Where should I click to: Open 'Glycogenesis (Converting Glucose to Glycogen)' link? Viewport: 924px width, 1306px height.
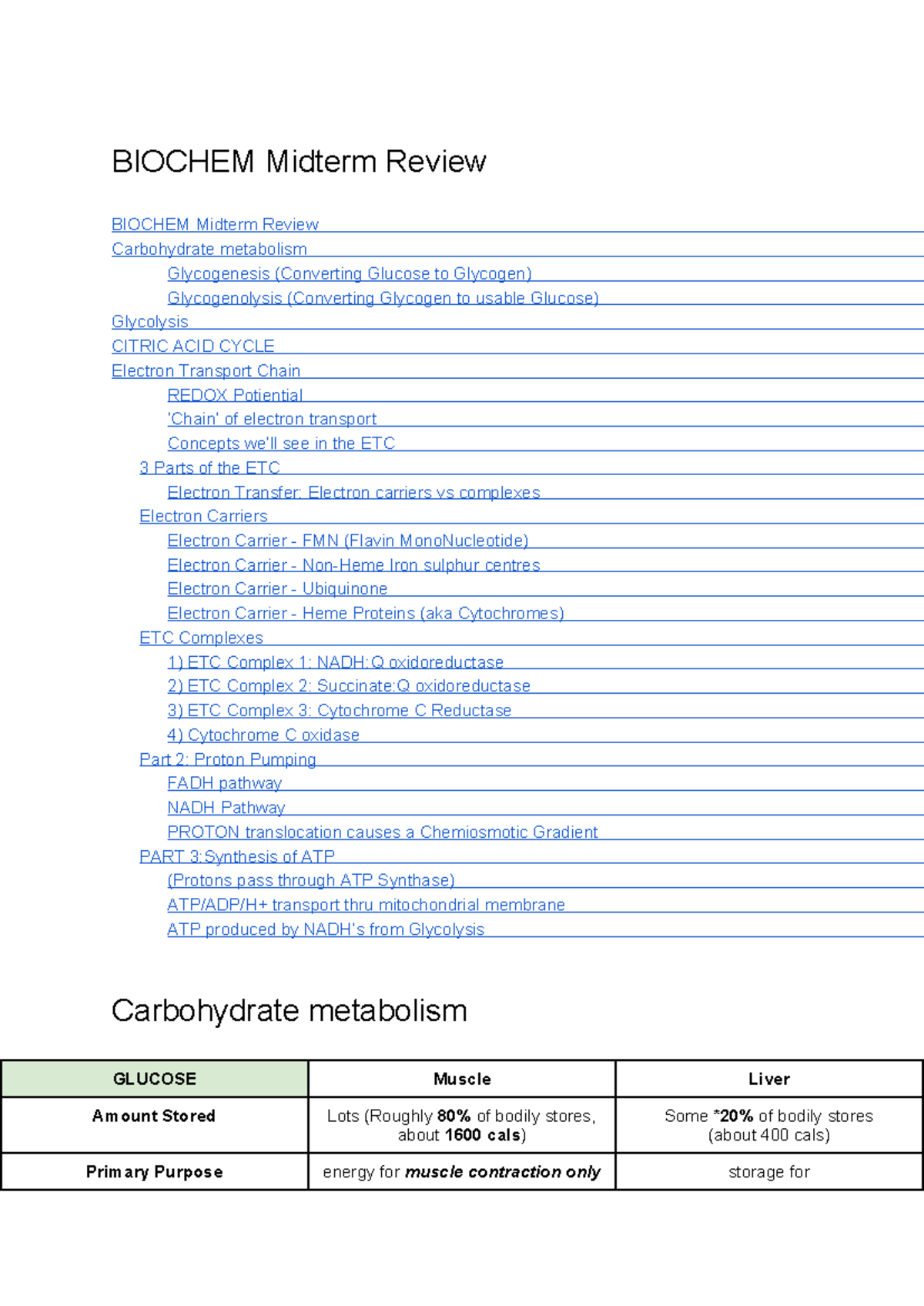pyautogui.click(x=350, y=273)
